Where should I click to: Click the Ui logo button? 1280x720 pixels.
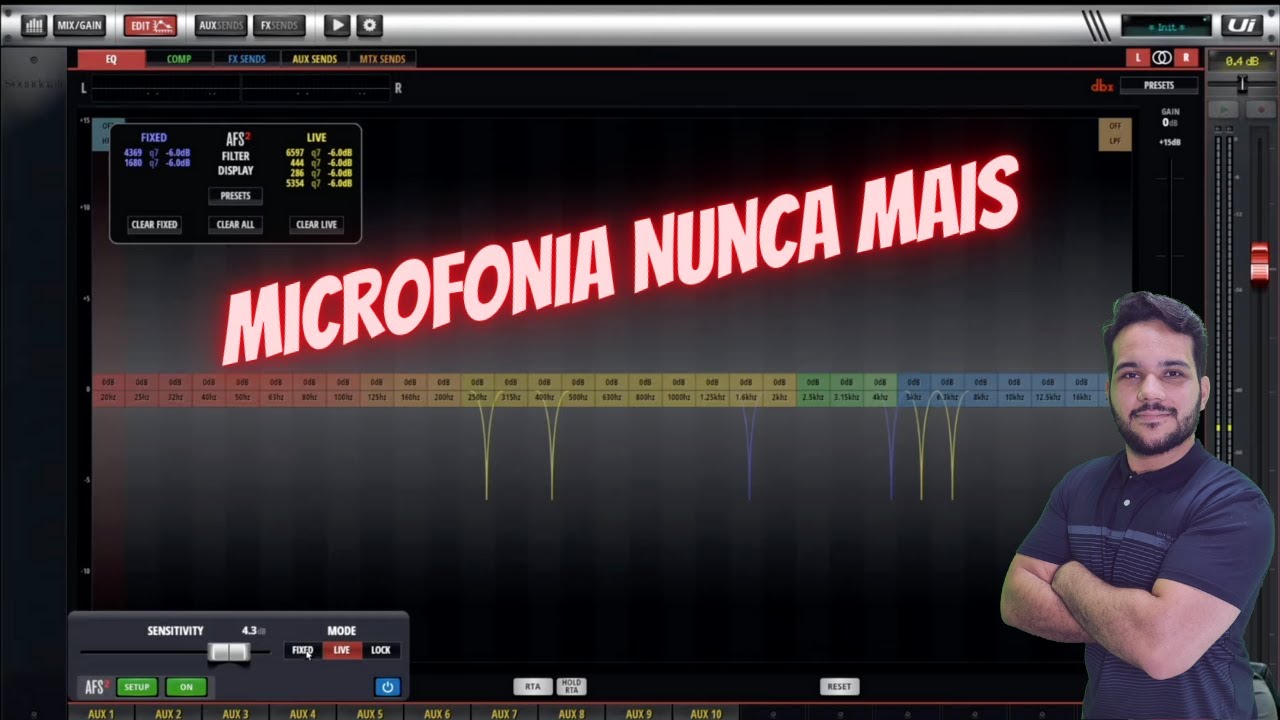click(x=1243, y=26)
